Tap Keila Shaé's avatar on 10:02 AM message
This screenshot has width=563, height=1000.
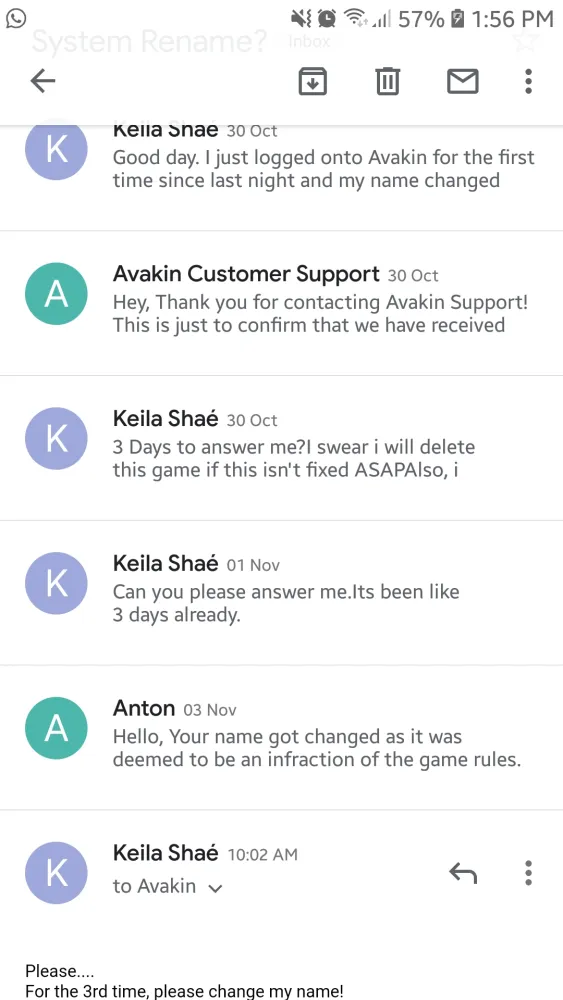tap(56, 872)
